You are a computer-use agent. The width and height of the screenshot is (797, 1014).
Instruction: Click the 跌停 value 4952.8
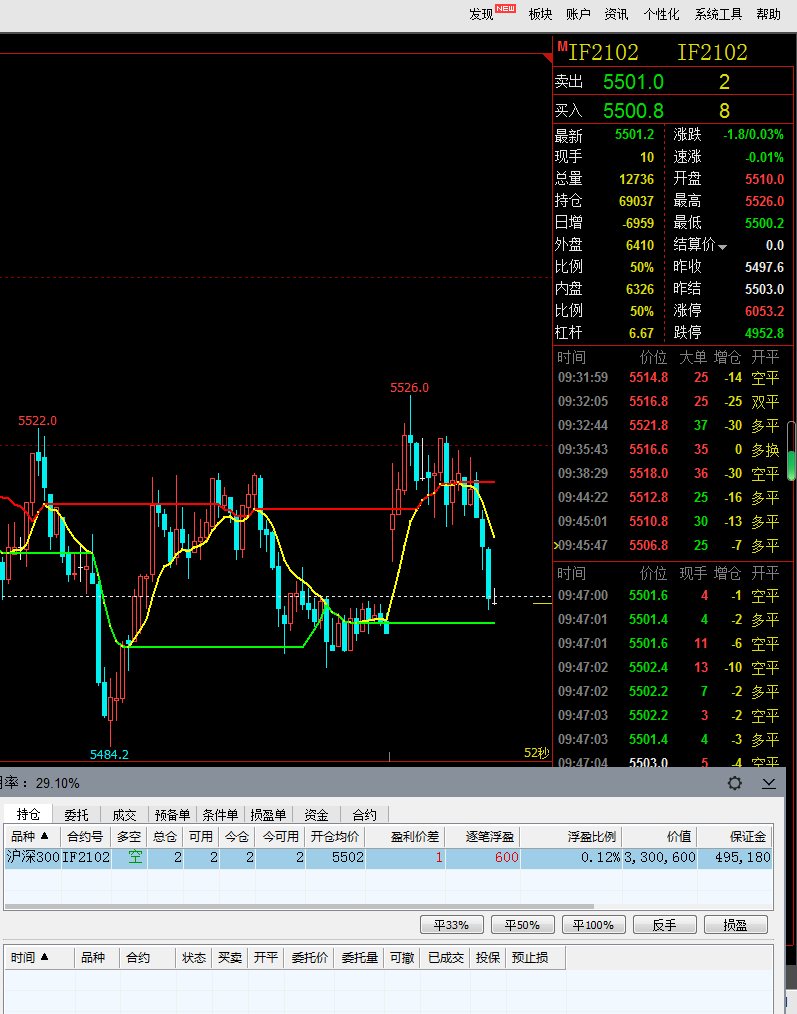pyautogui.click(x=764, y=333)
